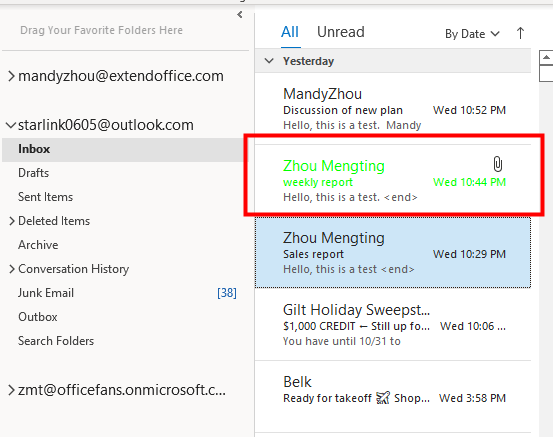Reverse sort order with the up arrow

(x=520, y=34)
